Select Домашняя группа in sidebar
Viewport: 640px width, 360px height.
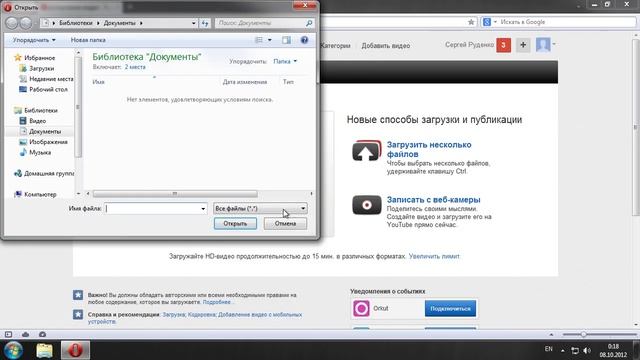[49, 173]
